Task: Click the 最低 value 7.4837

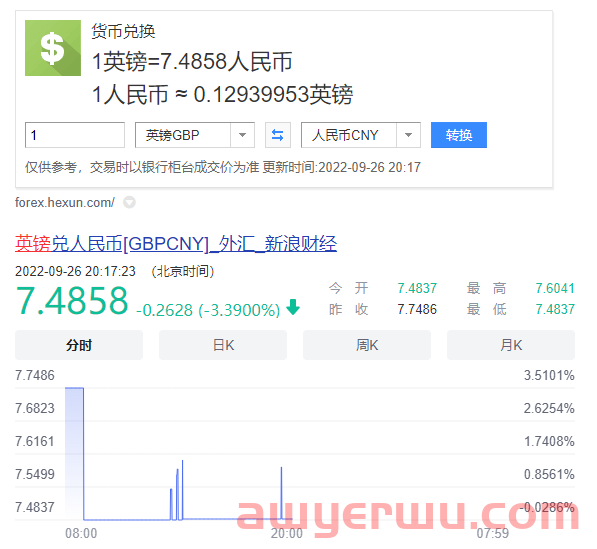Action: 555,309
